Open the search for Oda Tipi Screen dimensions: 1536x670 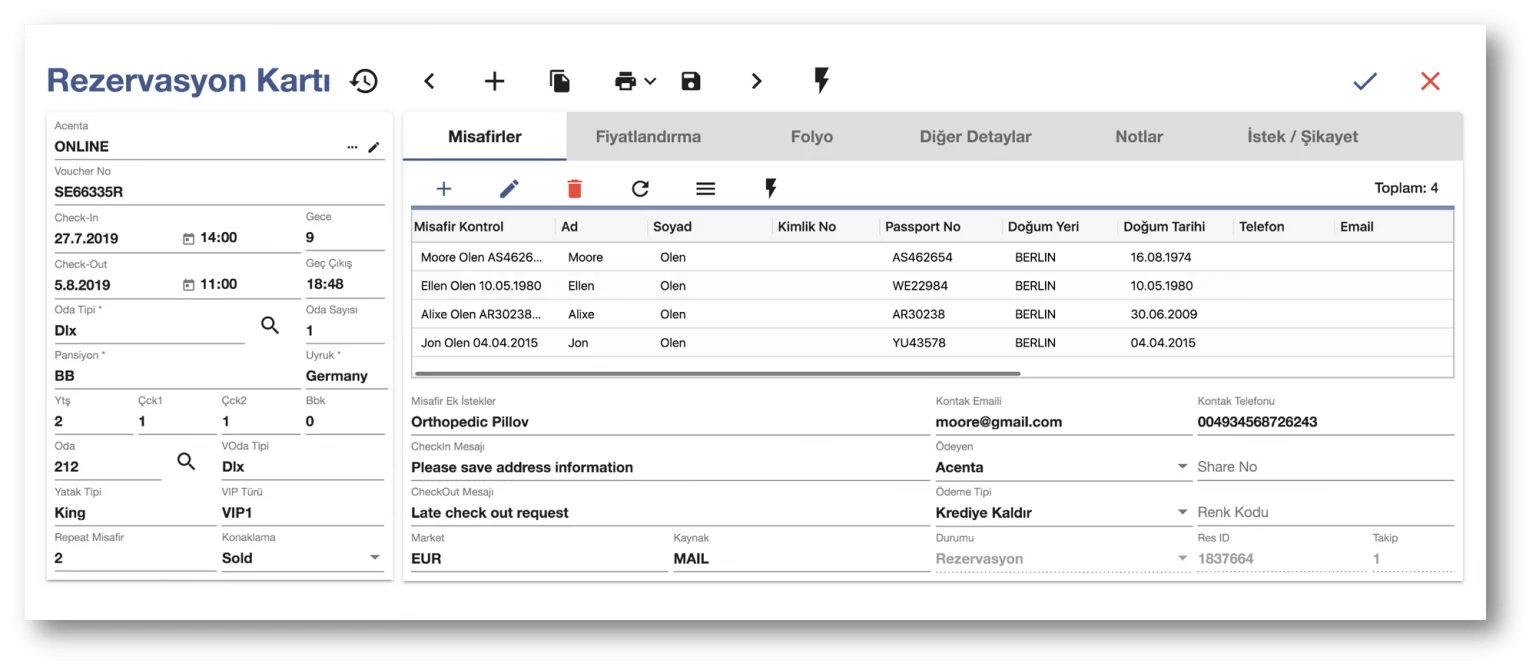point(270,325)
